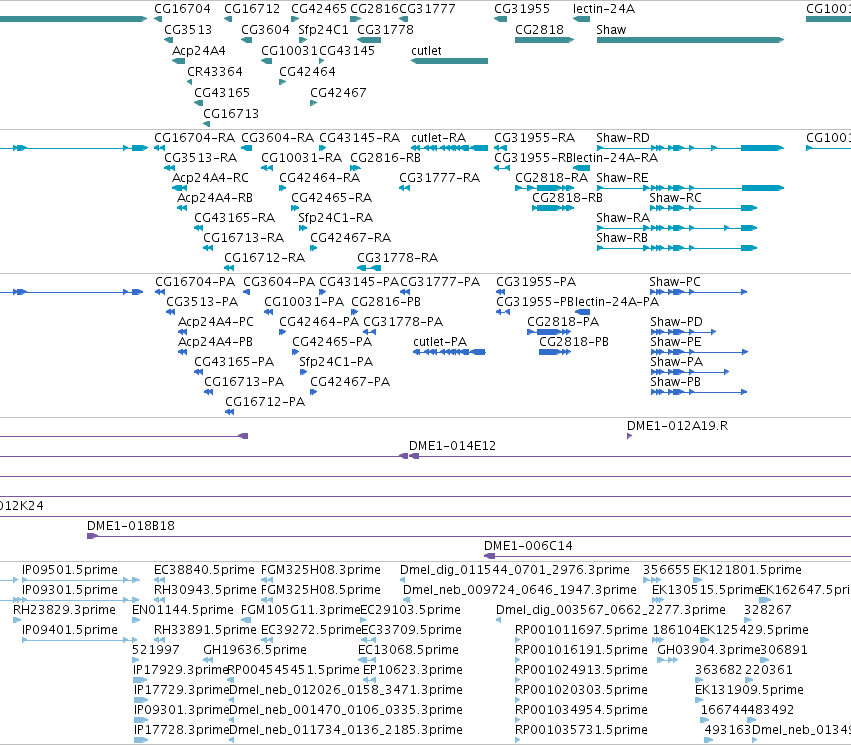The height and width of the screenshot is (745, 851).
Task: Click the lectin-24A gene label
Action: coord(604,9)
